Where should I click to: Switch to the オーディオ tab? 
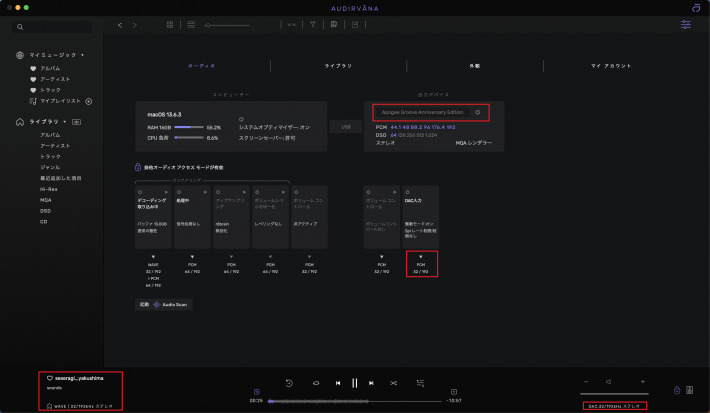203,65
